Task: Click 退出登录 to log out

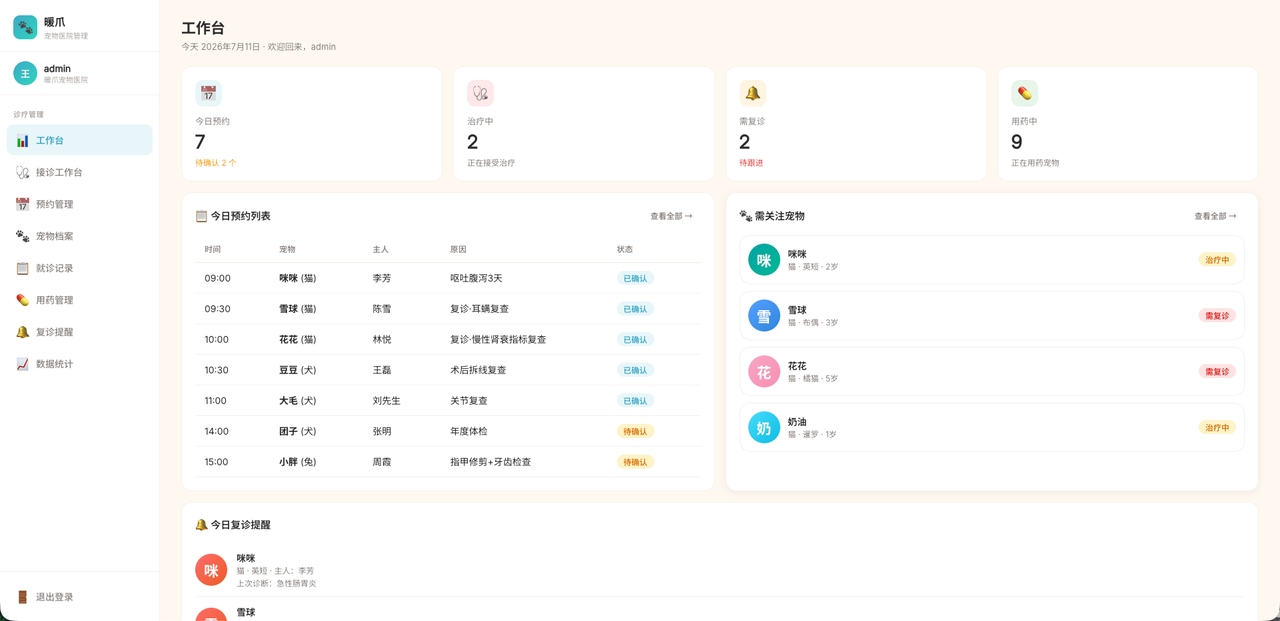Action: click(79, 597)
